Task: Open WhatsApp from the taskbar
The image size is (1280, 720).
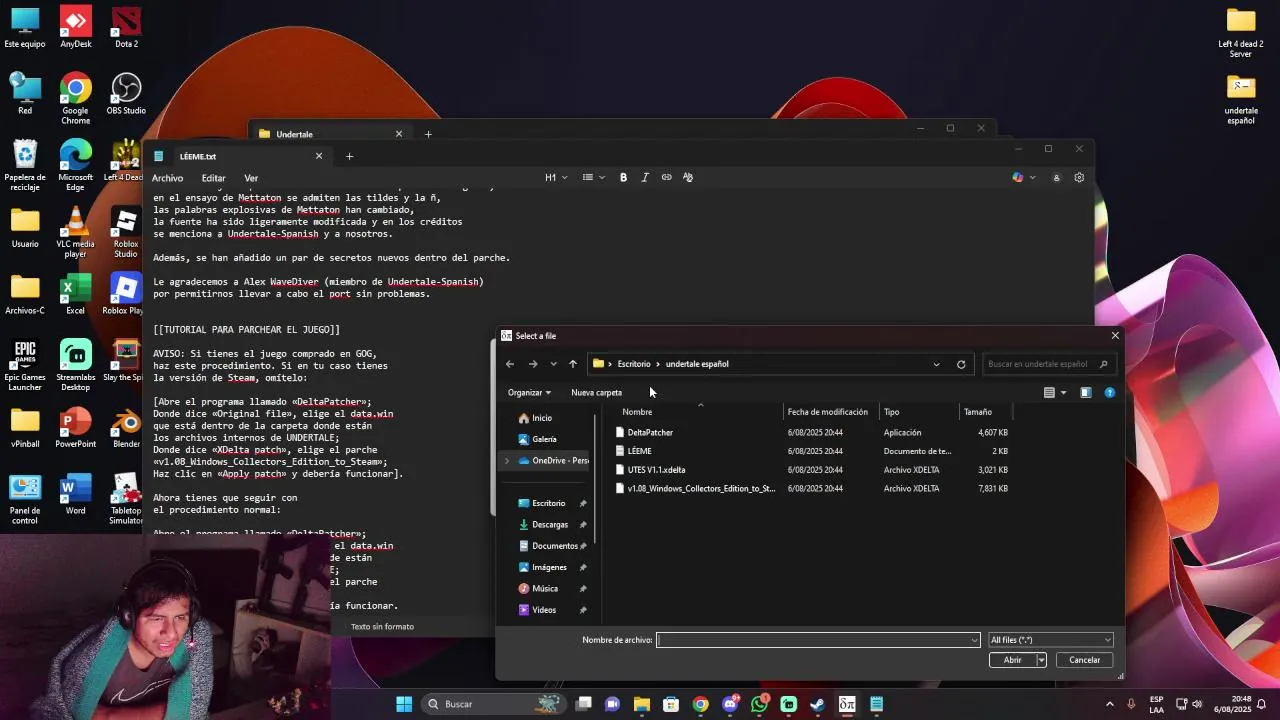Action: [x=759, y=704]
